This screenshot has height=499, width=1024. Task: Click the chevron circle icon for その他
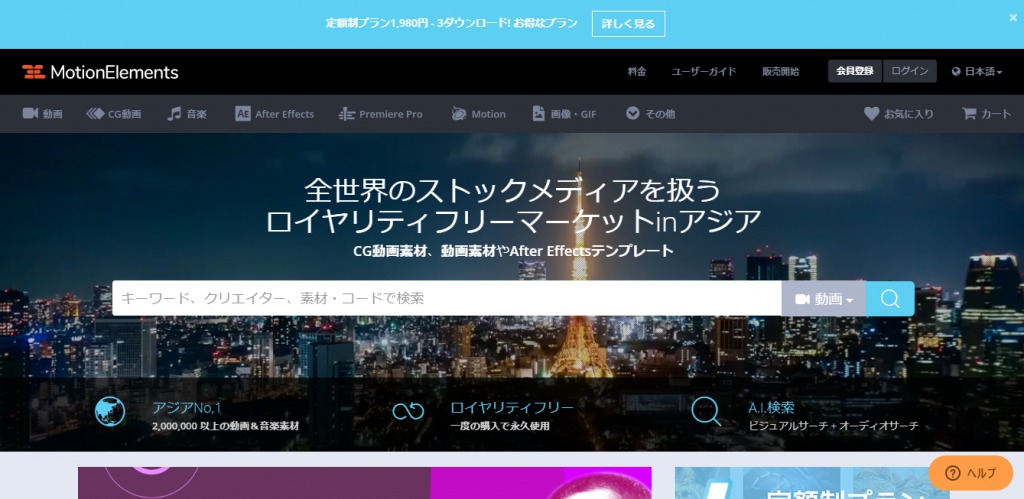point(632,114)
